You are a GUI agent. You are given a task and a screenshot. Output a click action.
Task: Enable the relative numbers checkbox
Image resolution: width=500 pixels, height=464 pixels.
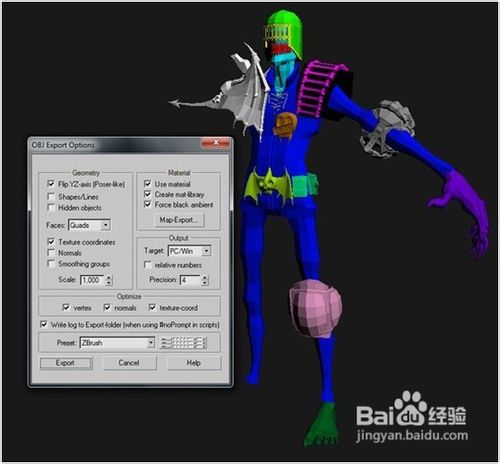(148, 265)
